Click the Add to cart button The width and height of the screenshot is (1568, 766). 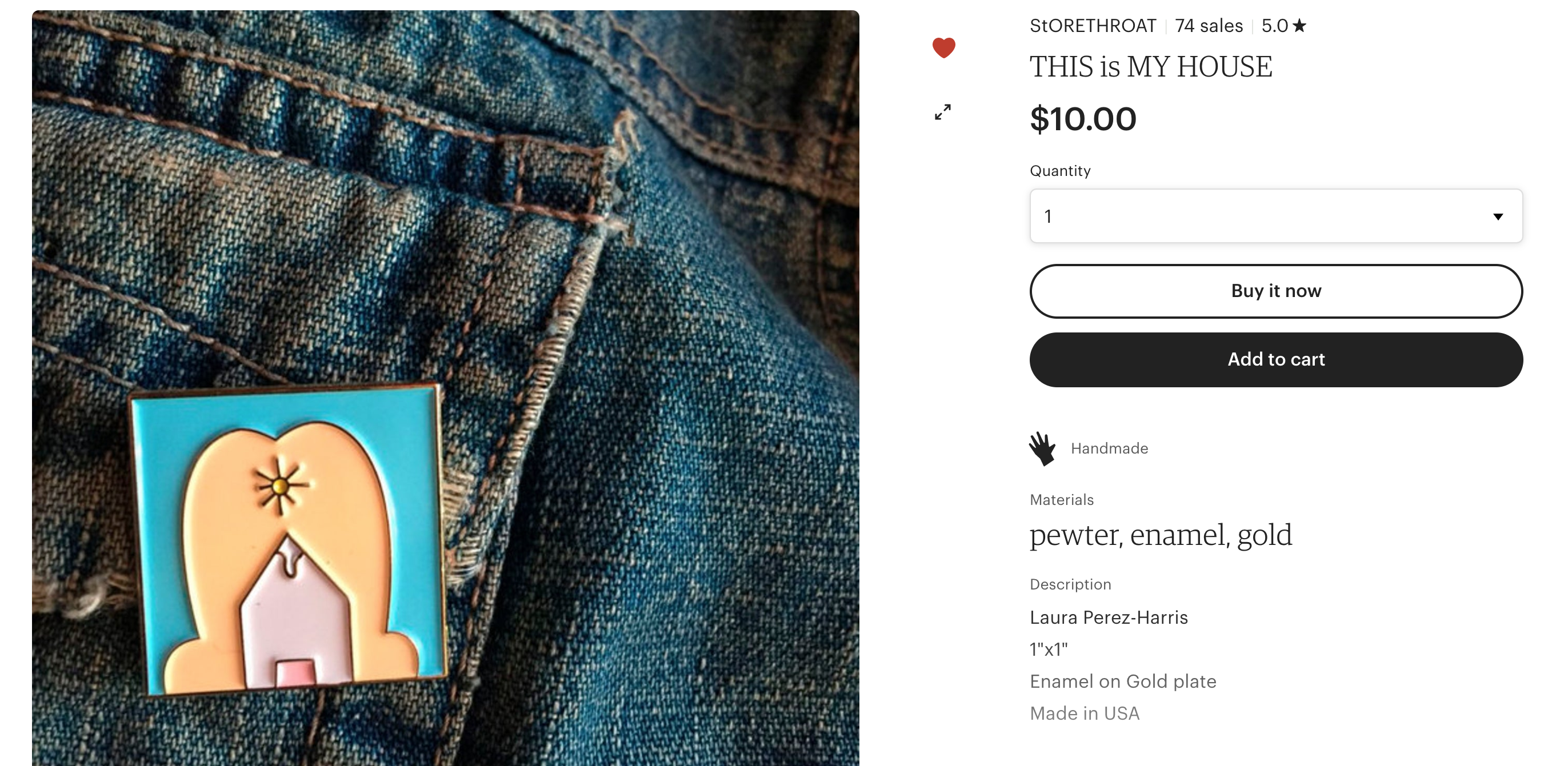click(x=1276, y=359)
